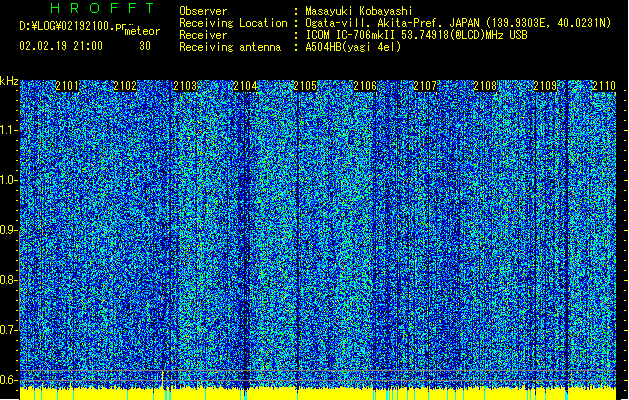Click the date stamp 02.02.19 21:00
This screenshot has height=400, width=629.
(61, 46)
